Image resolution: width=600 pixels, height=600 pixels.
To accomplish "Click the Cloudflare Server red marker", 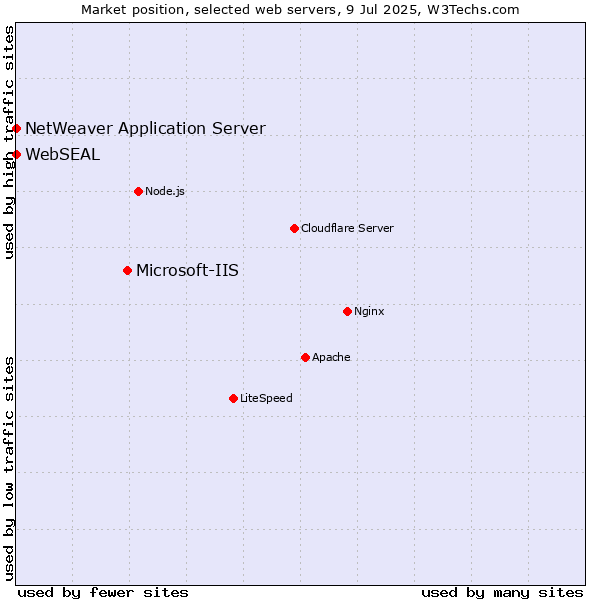I will coord(294,228).
